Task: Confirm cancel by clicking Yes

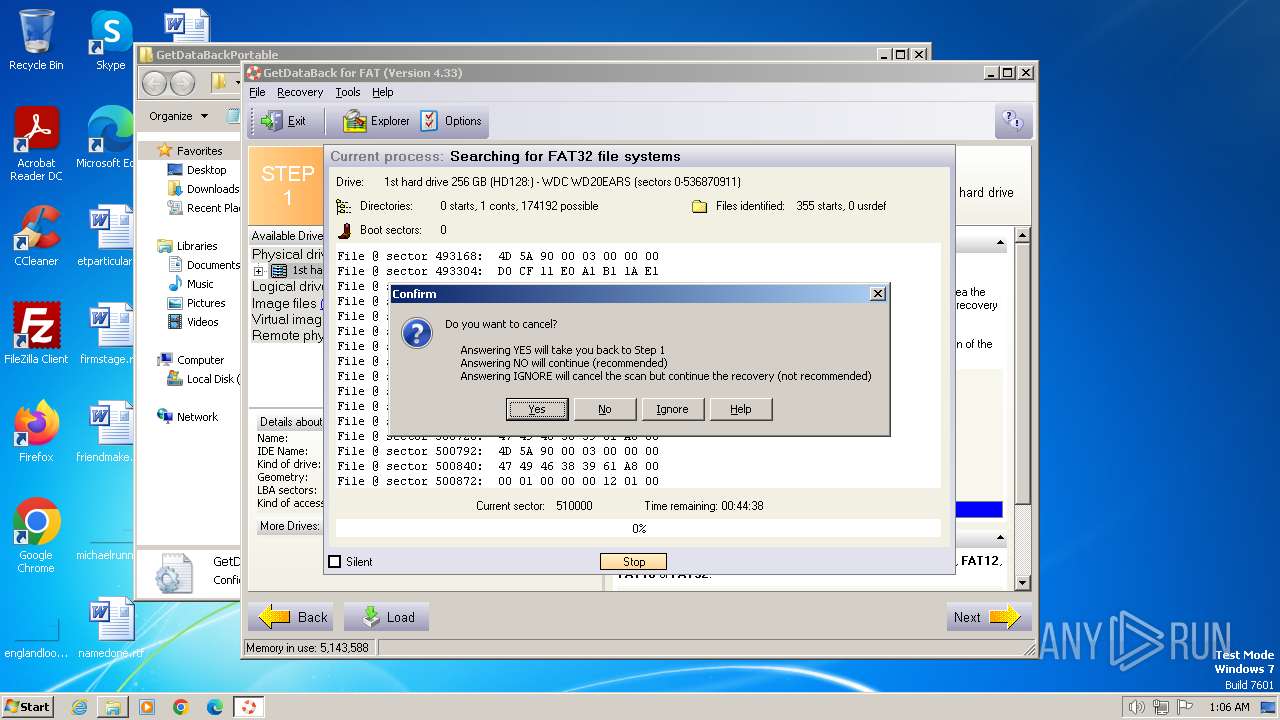Action: (x=537, y=409)
